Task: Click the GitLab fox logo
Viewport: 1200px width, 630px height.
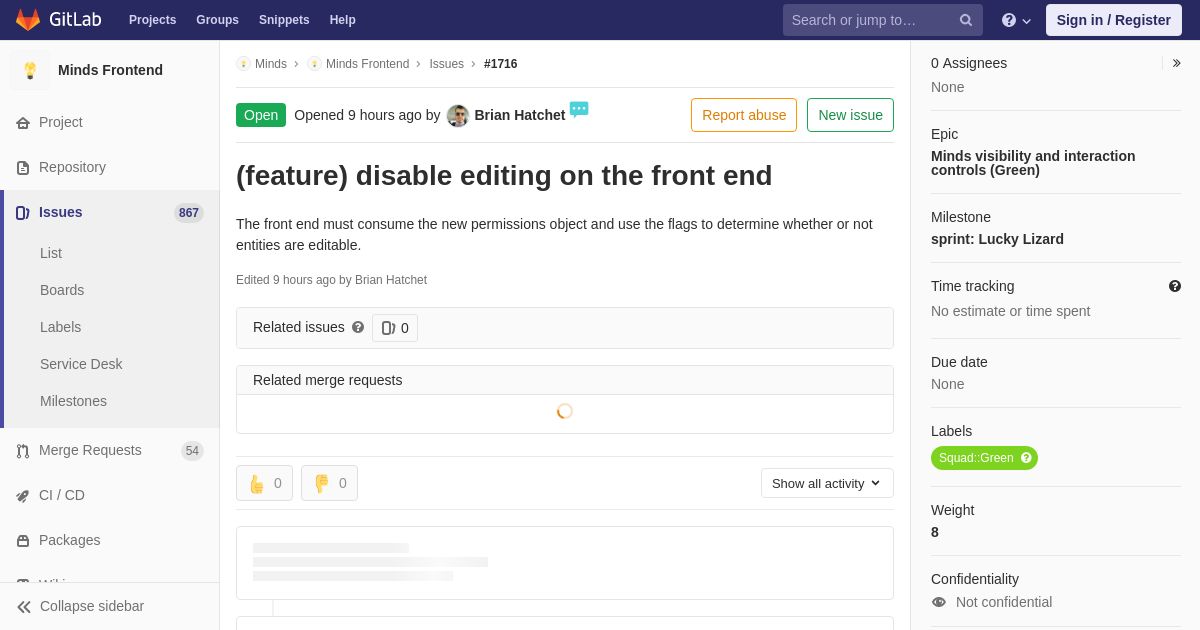Action: coord(28,20)
